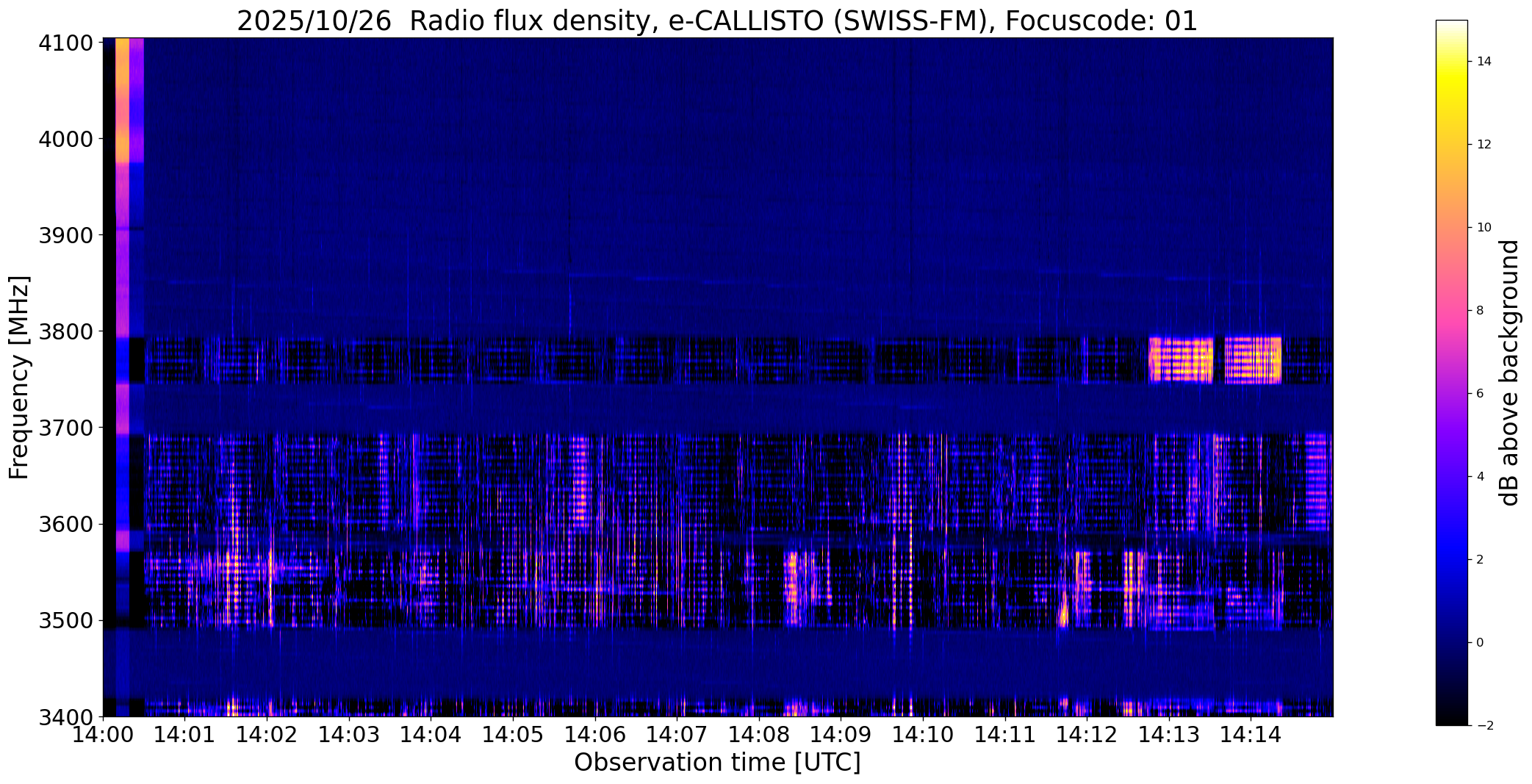Click the 3600 frequency tick label
Screen dimensions: 1532x784
pyautogui.click(x=65, y=524)
